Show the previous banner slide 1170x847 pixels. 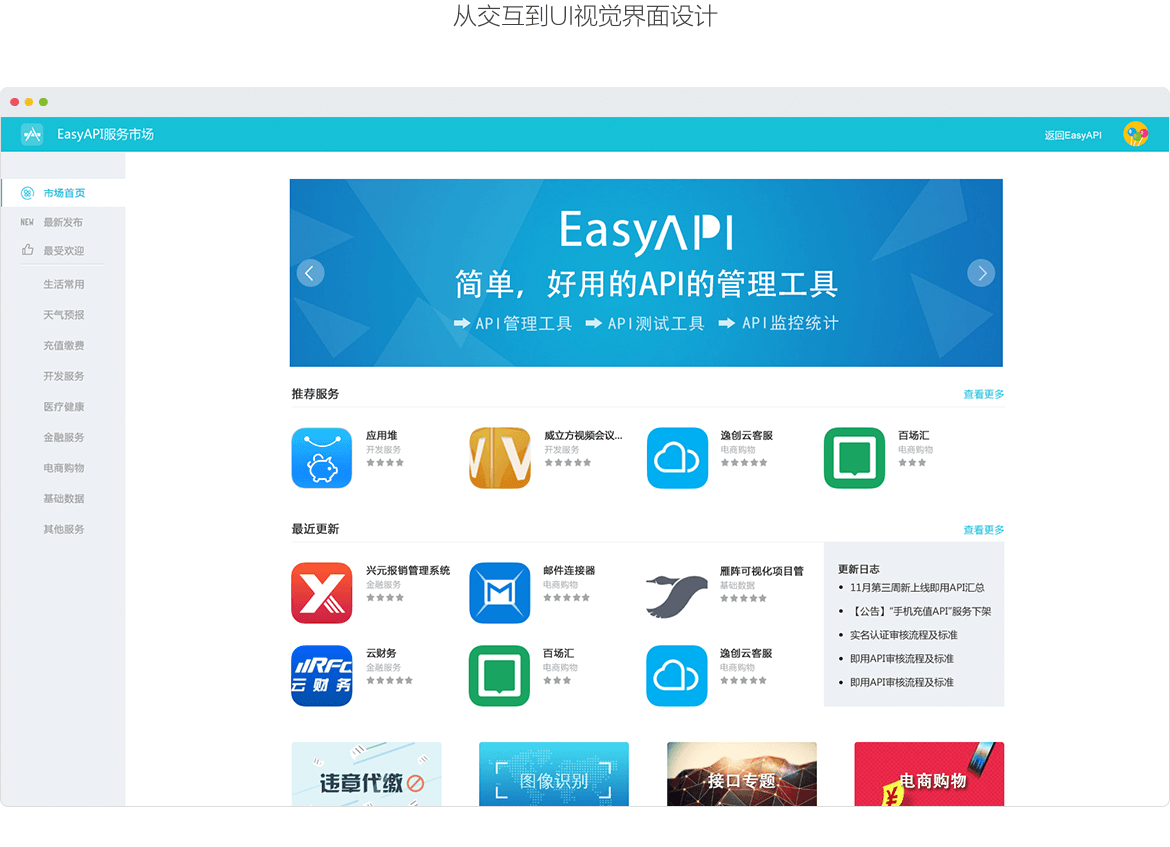[x=310, y=273]
